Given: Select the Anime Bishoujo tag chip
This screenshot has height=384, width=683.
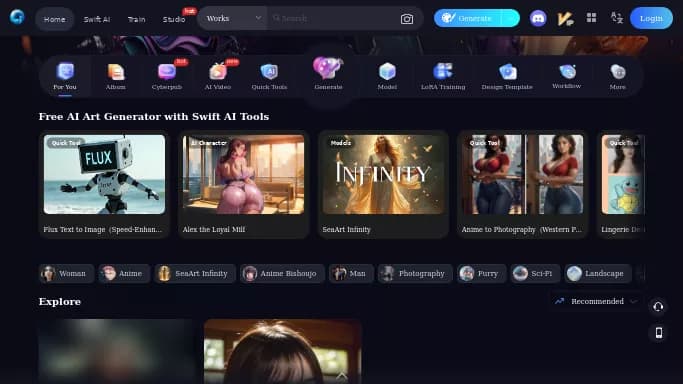Looking at the screenshot, I should click(x=282, y=273).
